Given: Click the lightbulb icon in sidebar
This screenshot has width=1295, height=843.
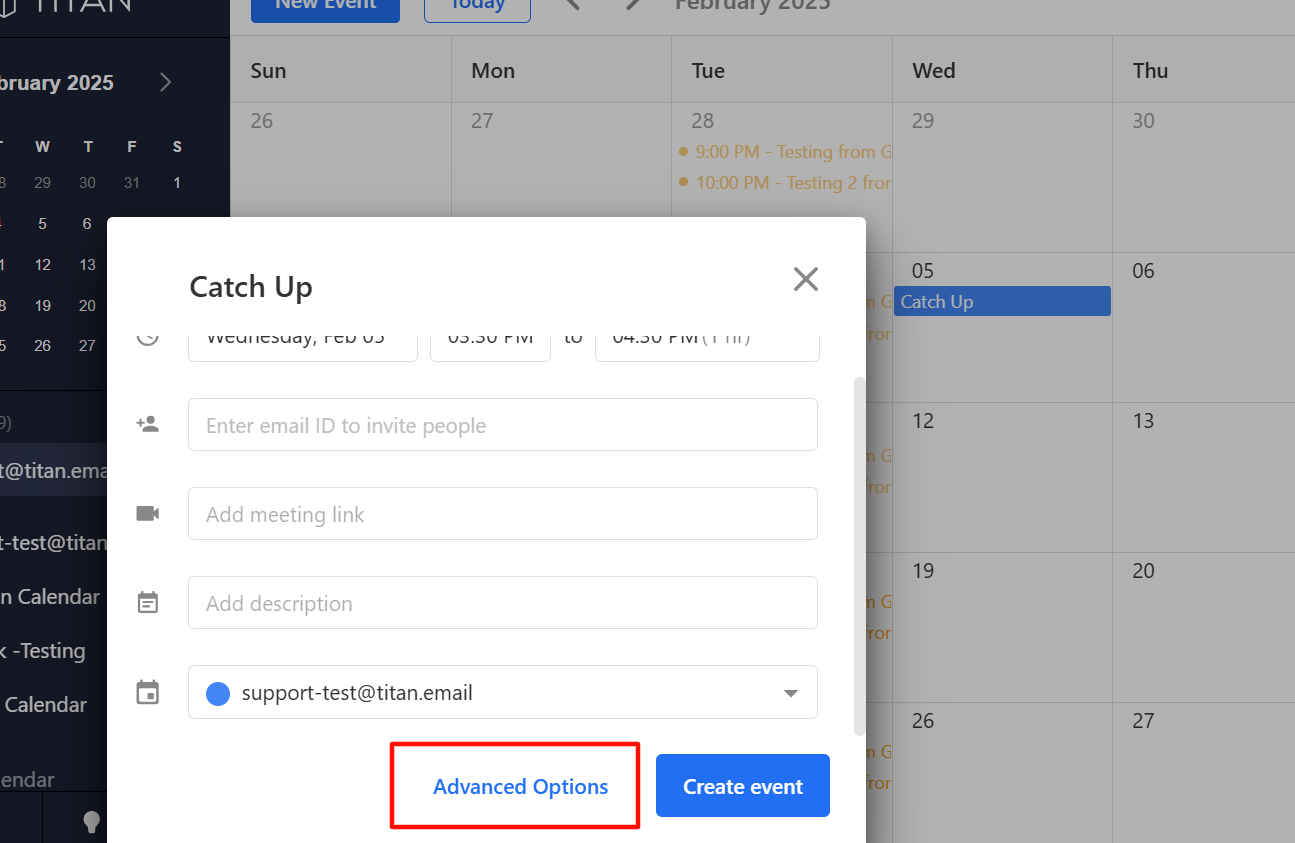Looking at the screenshot, I should click(x=92, y=822).
